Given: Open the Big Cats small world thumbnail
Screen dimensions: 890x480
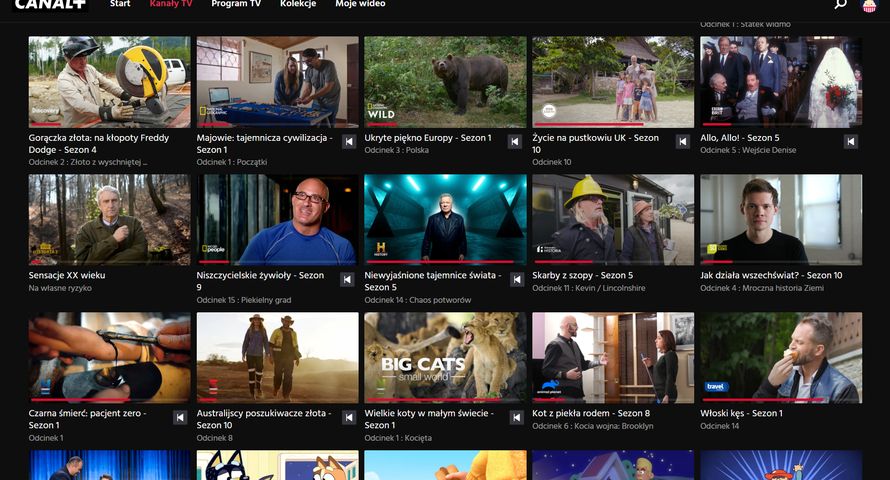Looking at the screenshot, I should click(x=446, y=357).
